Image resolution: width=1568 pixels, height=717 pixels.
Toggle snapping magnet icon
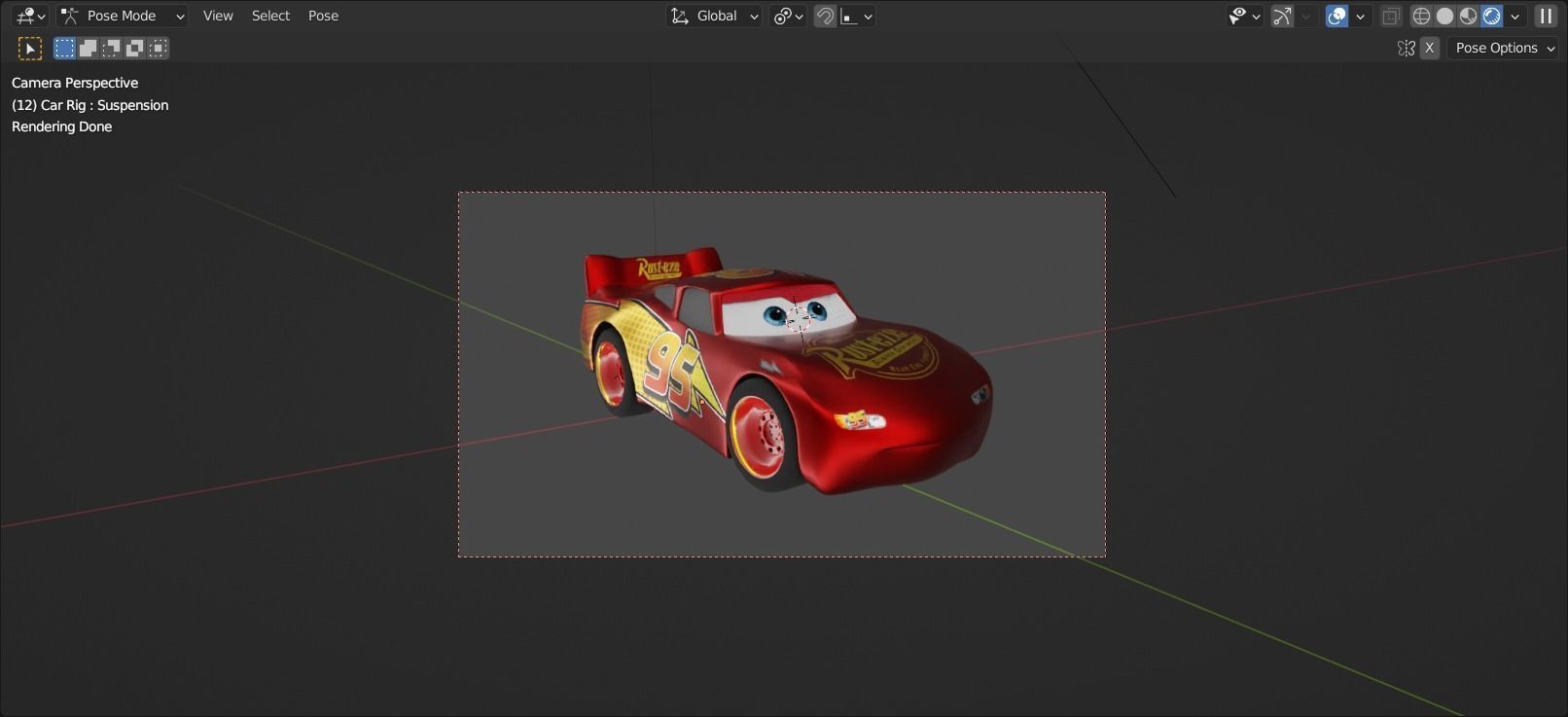[825, 16]
